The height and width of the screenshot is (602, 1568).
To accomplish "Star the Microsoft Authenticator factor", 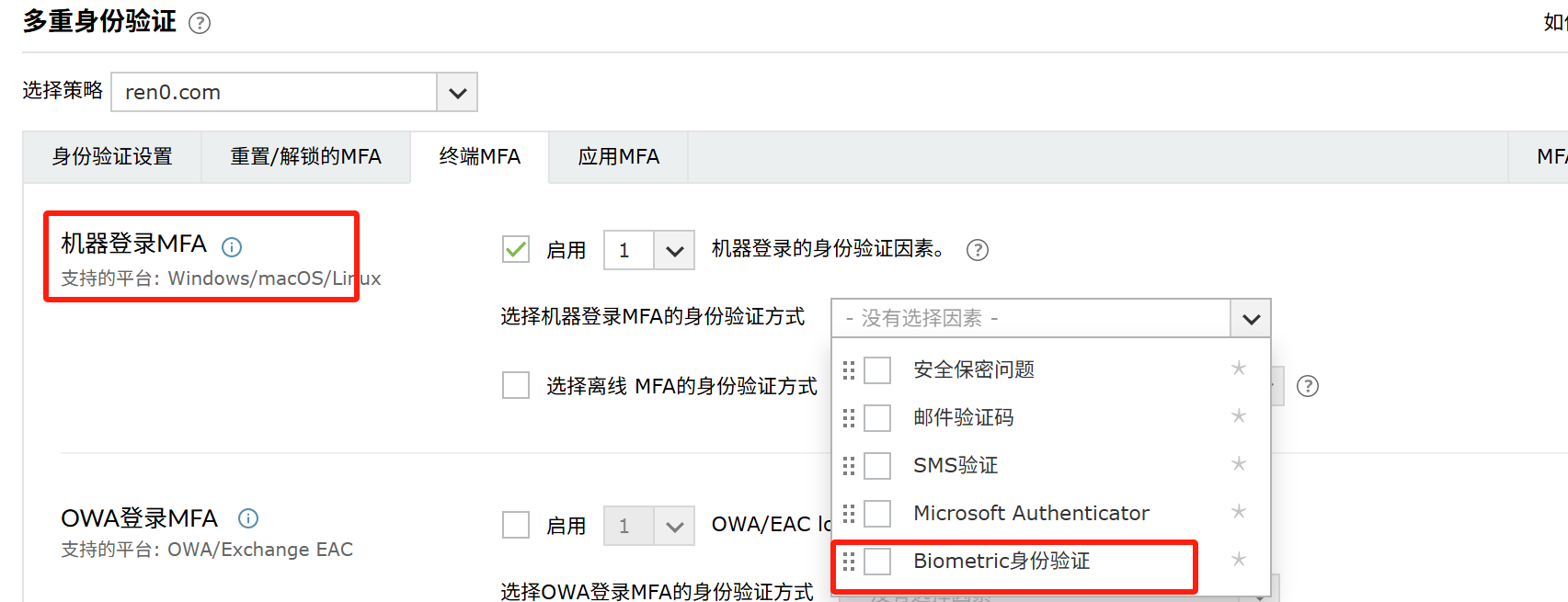I will click(x=1239, y=512).
